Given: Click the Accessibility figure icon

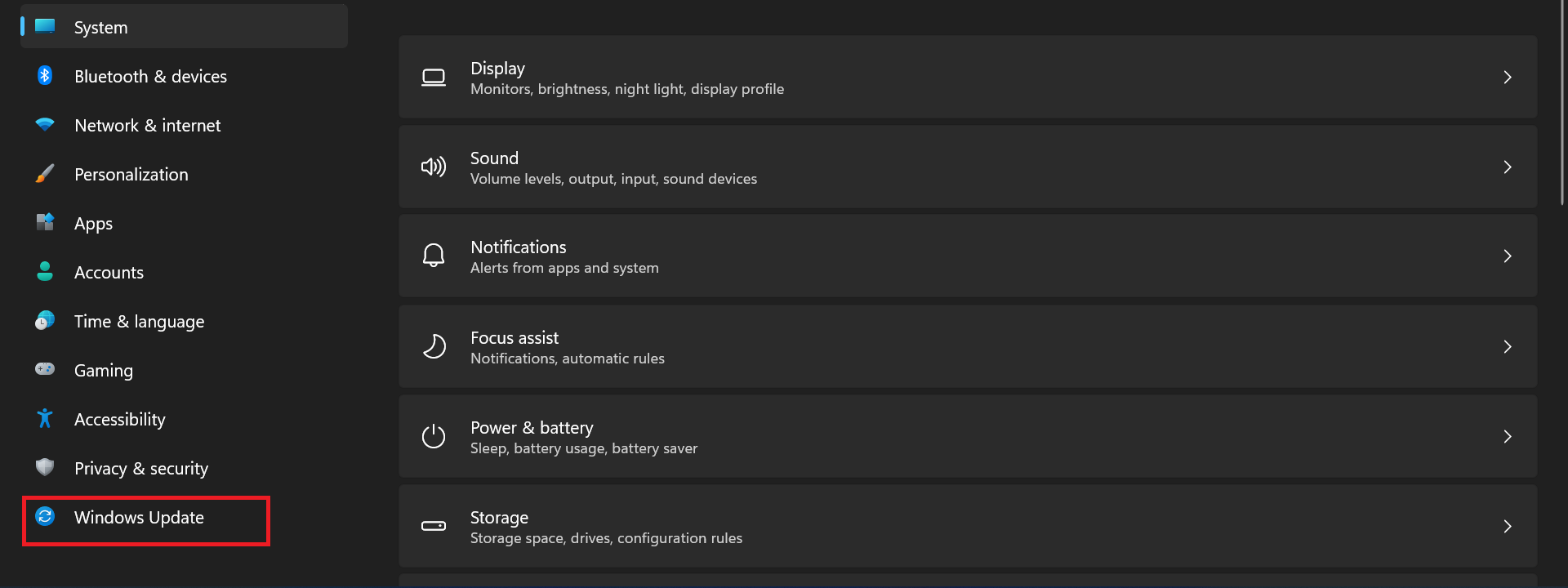Looking at the screenshot, I should point(45,419).
